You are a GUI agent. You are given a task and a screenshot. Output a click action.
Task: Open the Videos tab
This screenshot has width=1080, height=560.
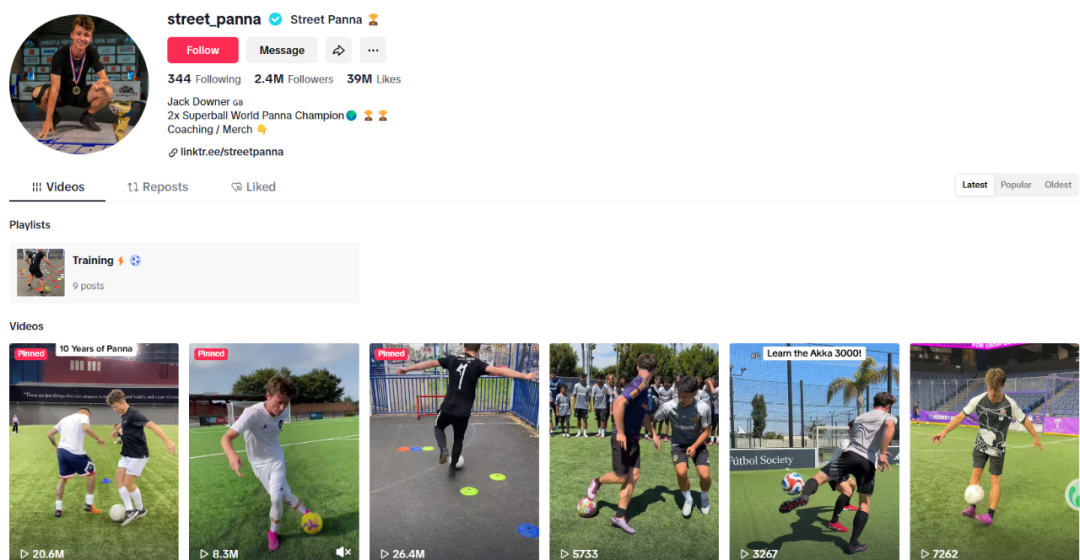coord(57,187)
